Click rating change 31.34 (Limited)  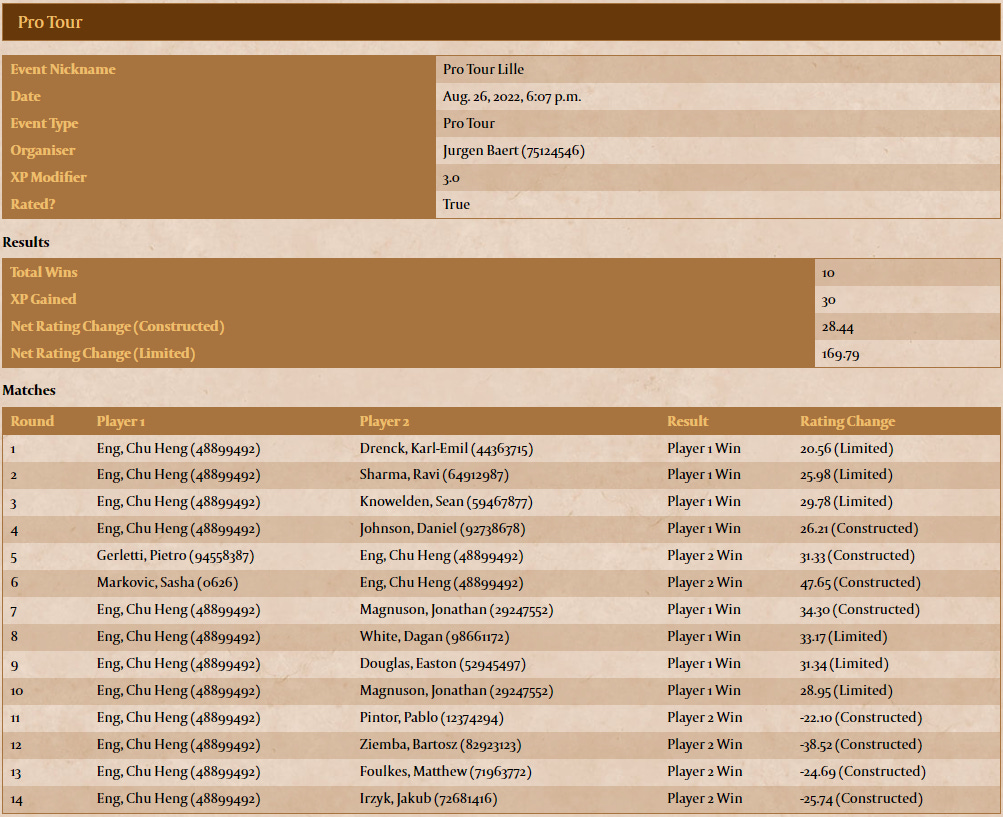click(844, 663)
